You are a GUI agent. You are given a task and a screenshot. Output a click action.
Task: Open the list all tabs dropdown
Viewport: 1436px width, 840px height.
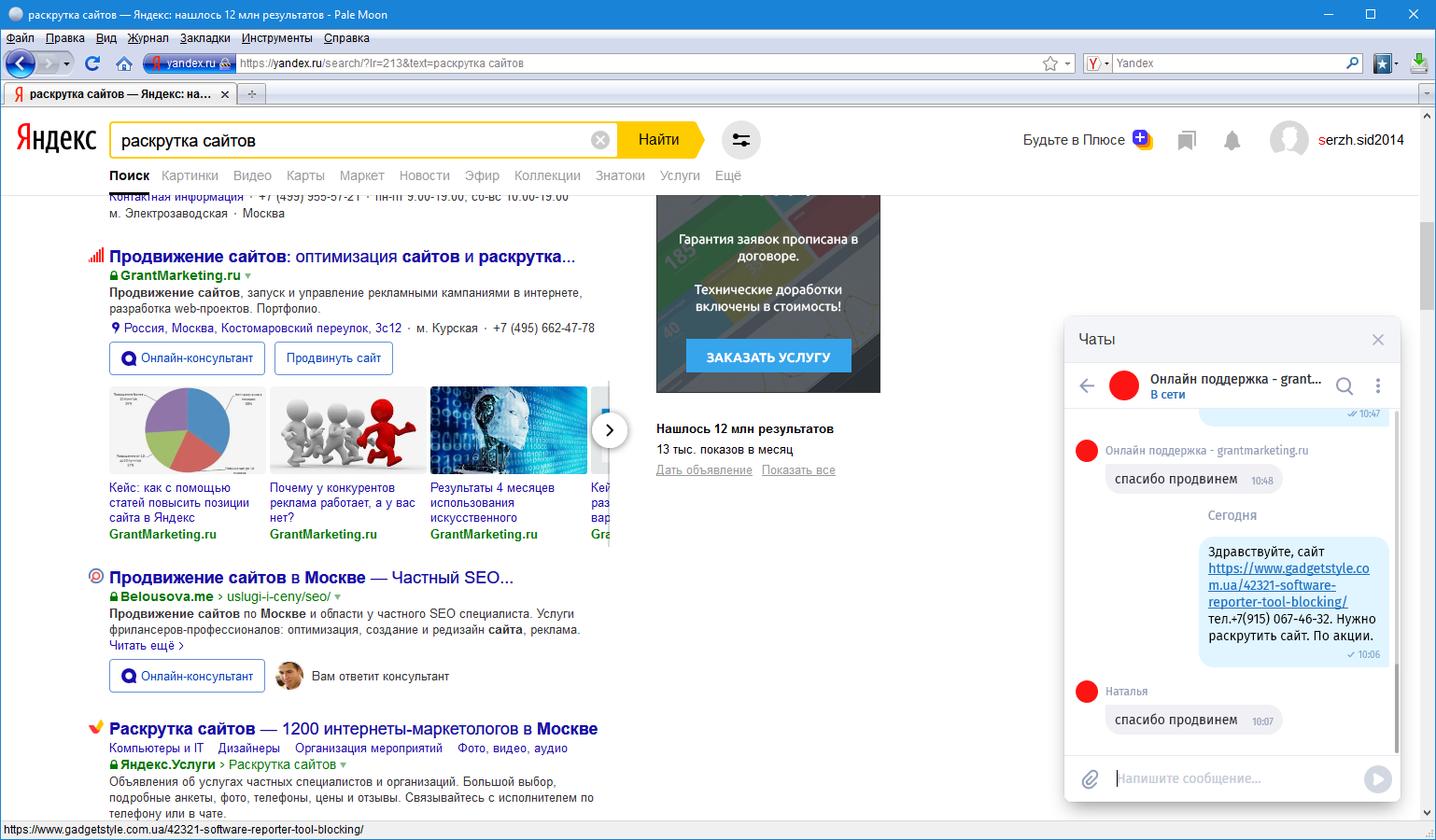[1426, 93]
